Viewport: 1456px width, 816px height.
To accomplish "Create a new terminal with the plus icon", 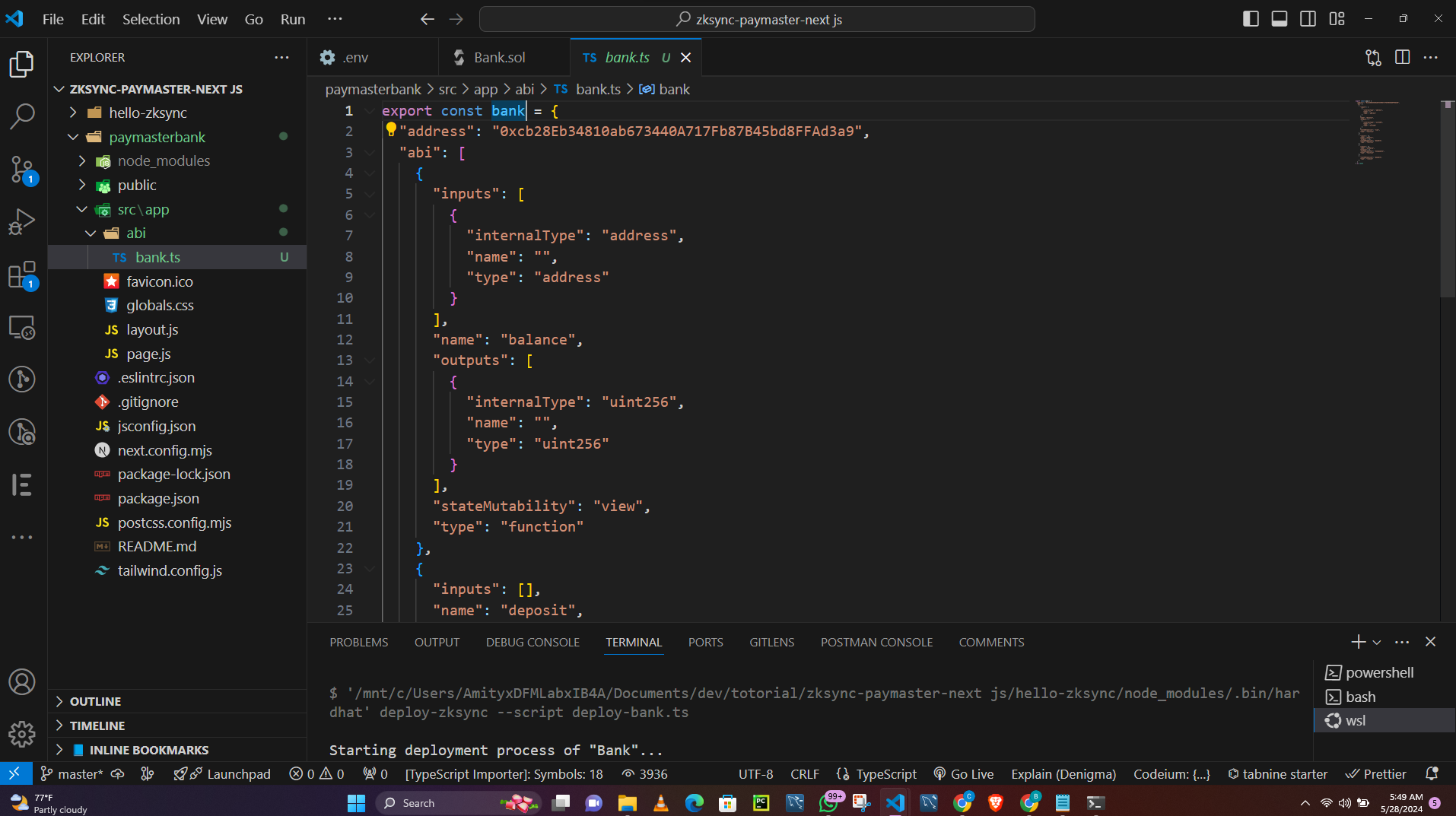I will tap(1358, 642).
